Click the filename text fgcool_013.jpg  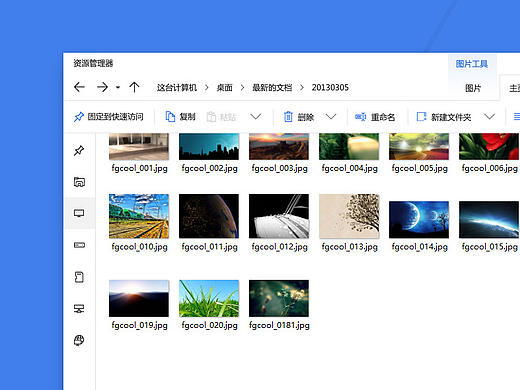pos(349,247)
